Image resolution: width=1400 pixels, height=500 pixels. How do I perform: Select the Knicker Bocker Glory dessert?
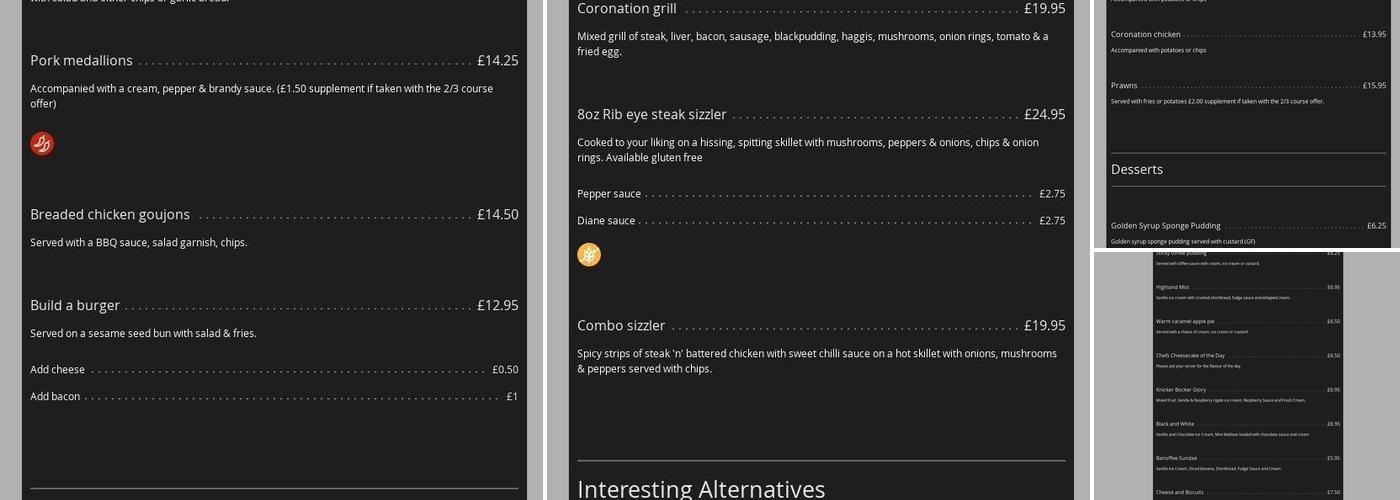1181,390
